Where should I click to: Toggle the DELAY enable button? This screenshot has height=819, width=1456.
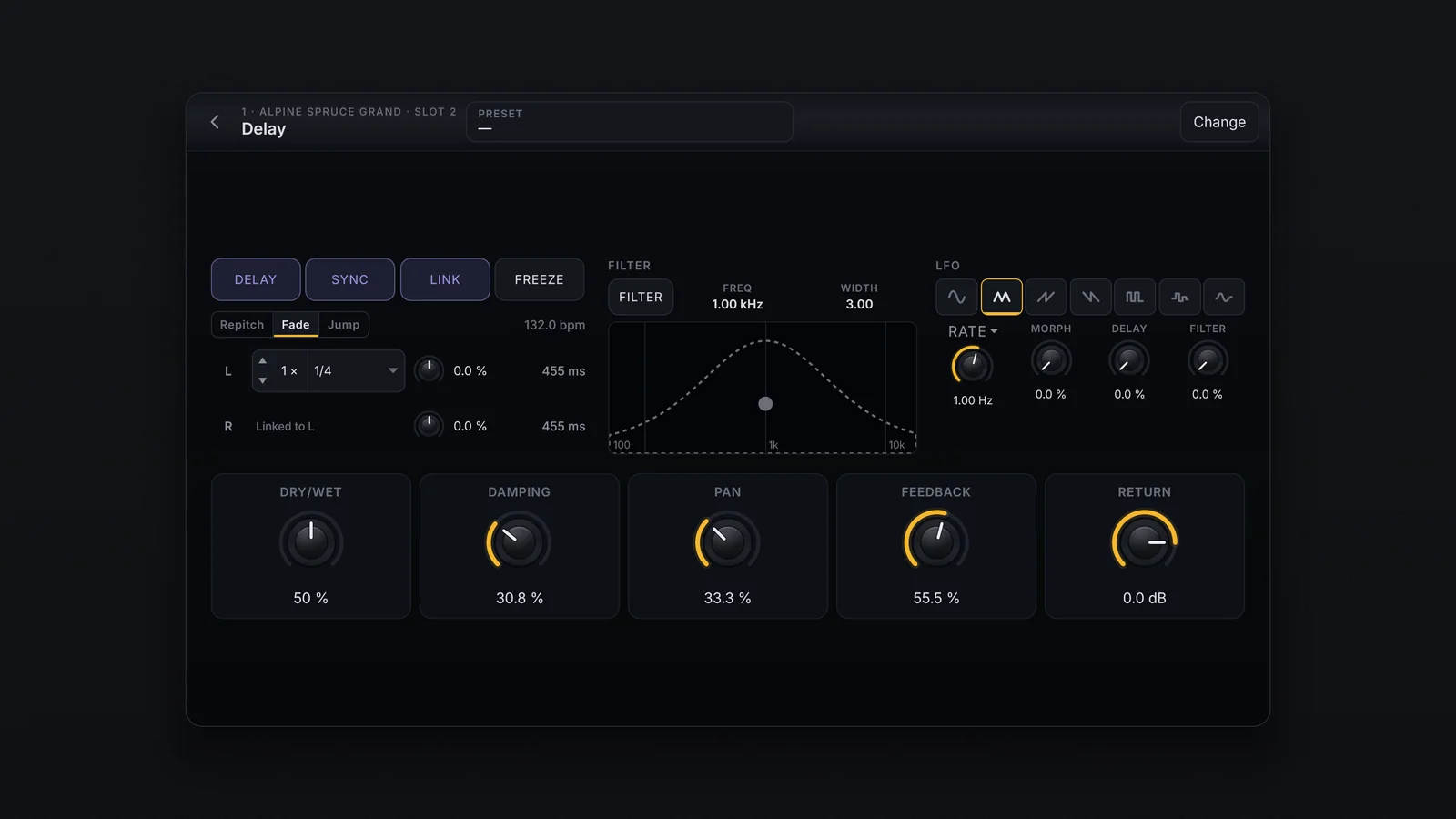coord(256,279)
